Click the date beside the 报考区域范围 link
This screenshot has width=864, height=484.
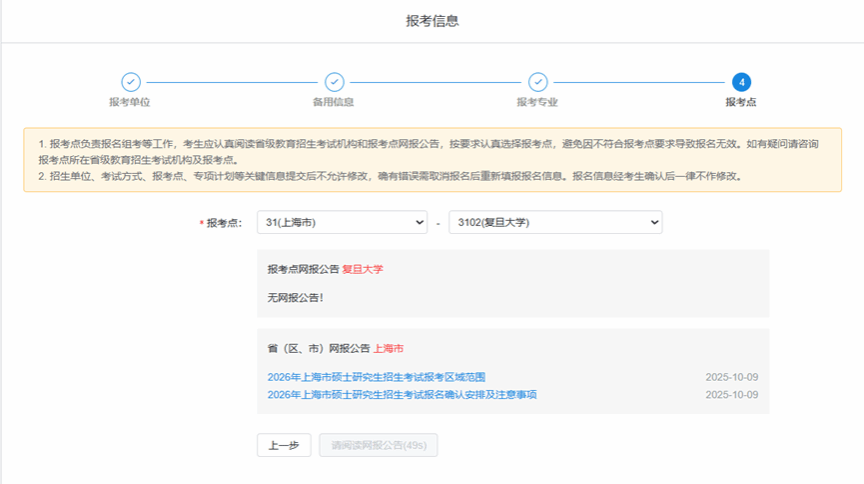tap(732, 377)
